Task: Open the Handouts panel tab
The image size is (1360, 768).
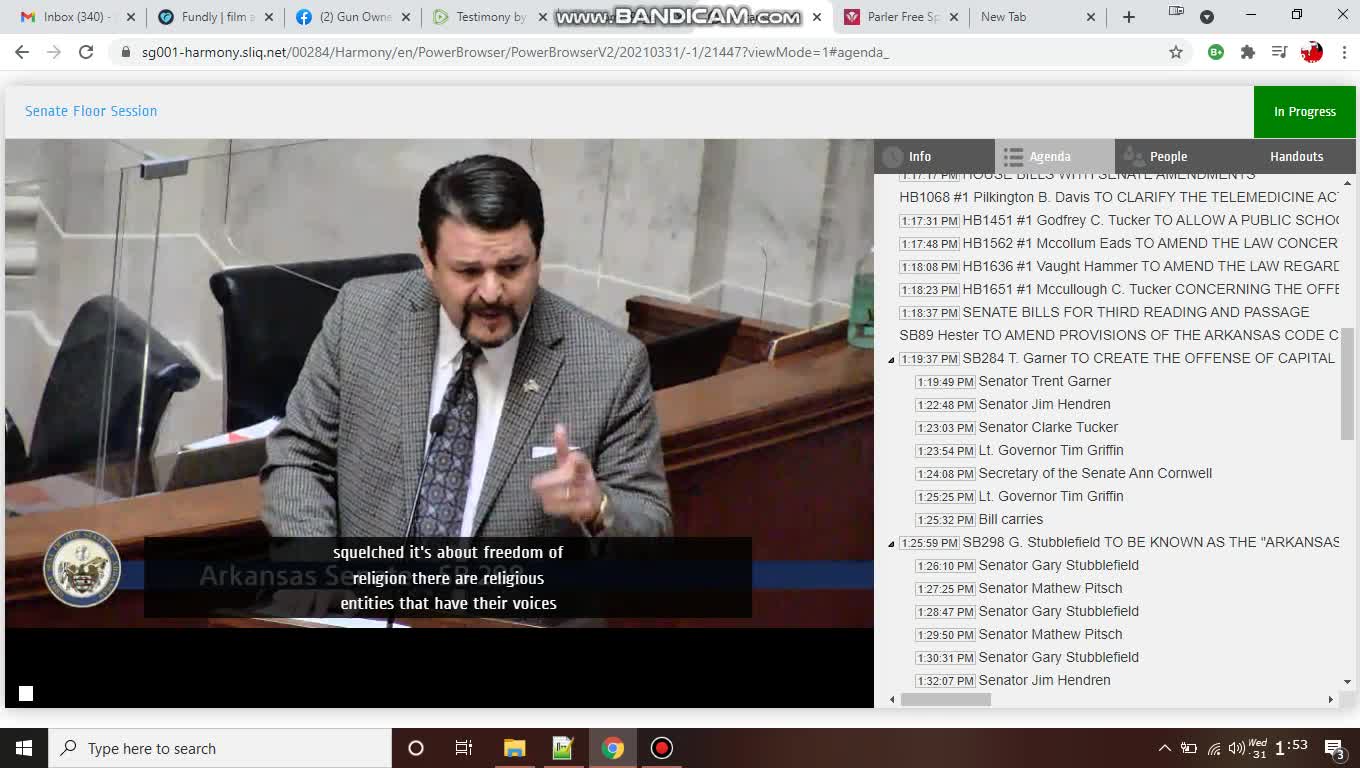Action: 1296,156
